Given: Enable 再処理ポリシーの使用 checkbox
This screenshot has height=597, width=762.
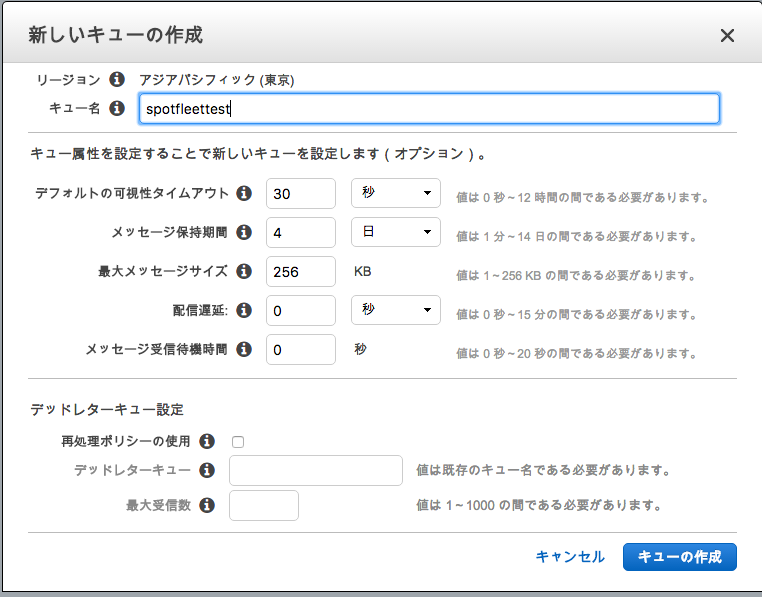Looking at the screenshot, I should (x=238, y=442).
